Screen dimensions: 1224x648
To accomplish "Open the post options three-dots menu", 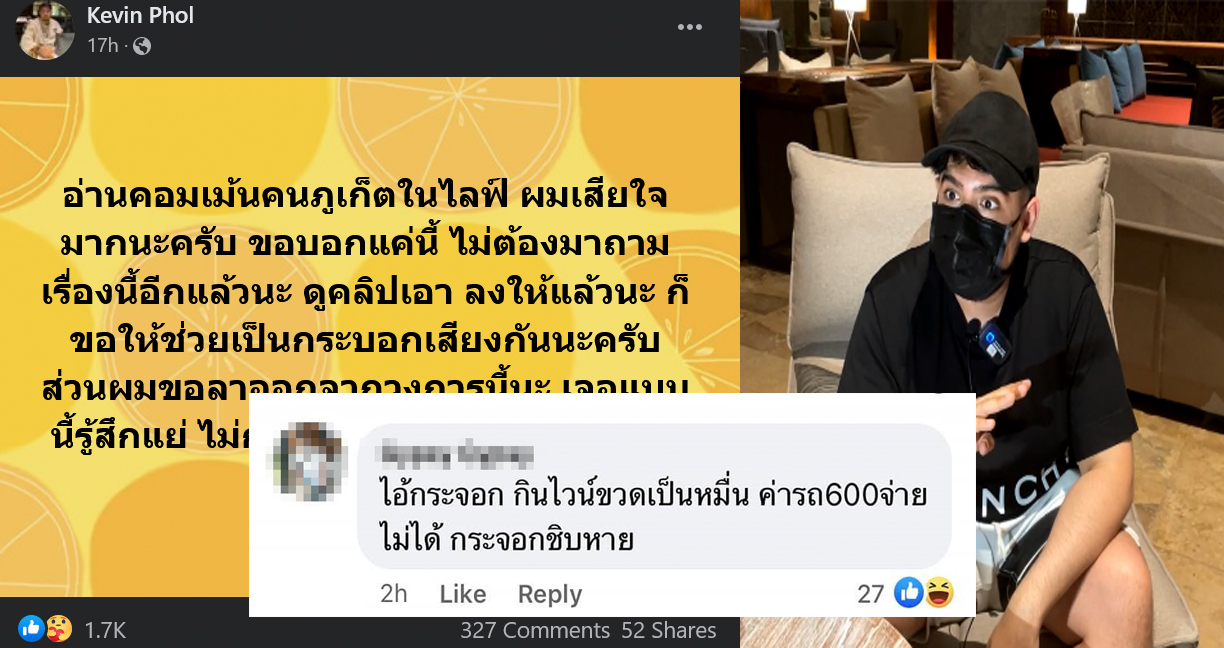I will [690, 27].
